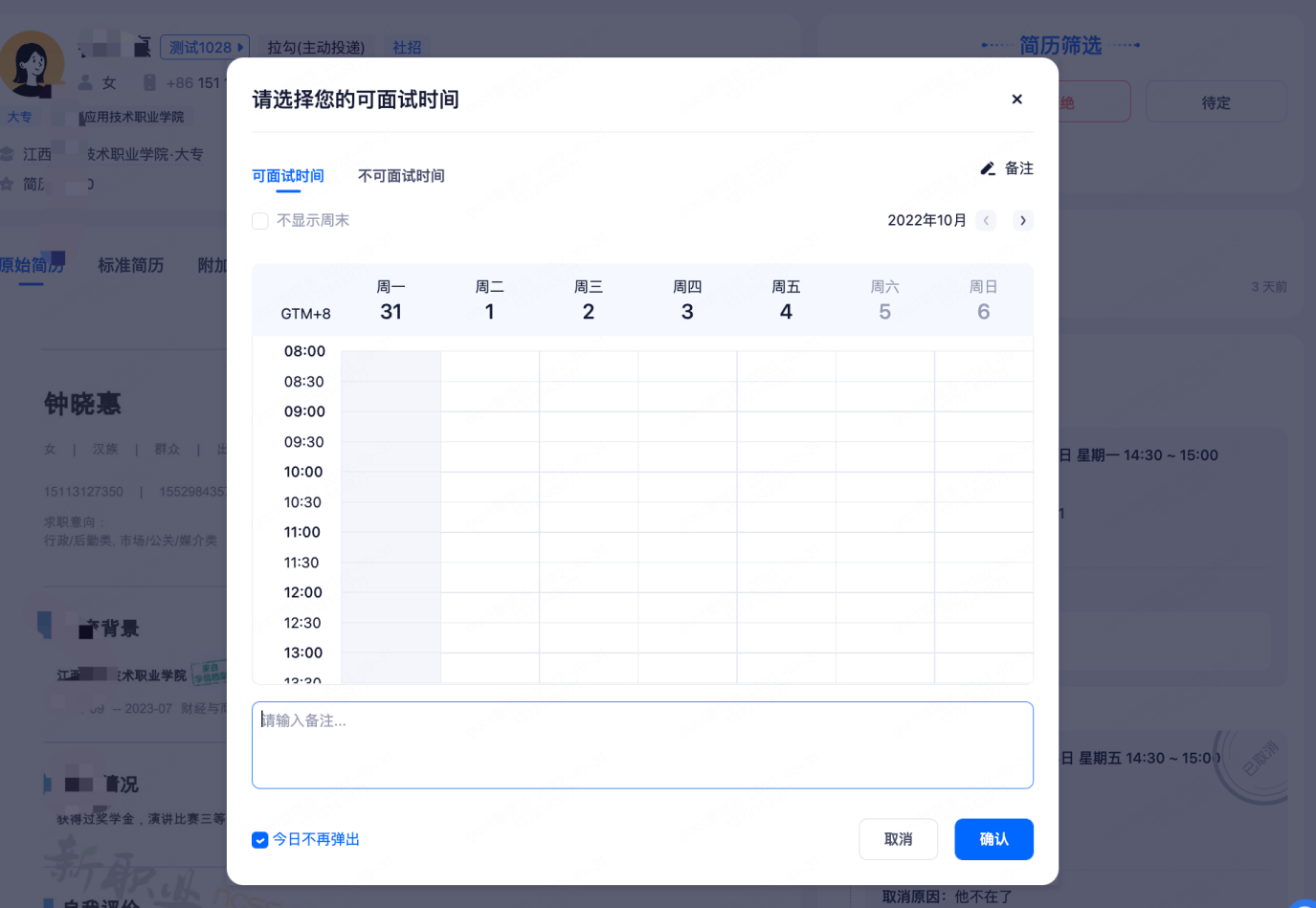Confirm with the 确认 button
Image resolution: width=1316 pixels, height=908 pixels.
tap(993, 839)
